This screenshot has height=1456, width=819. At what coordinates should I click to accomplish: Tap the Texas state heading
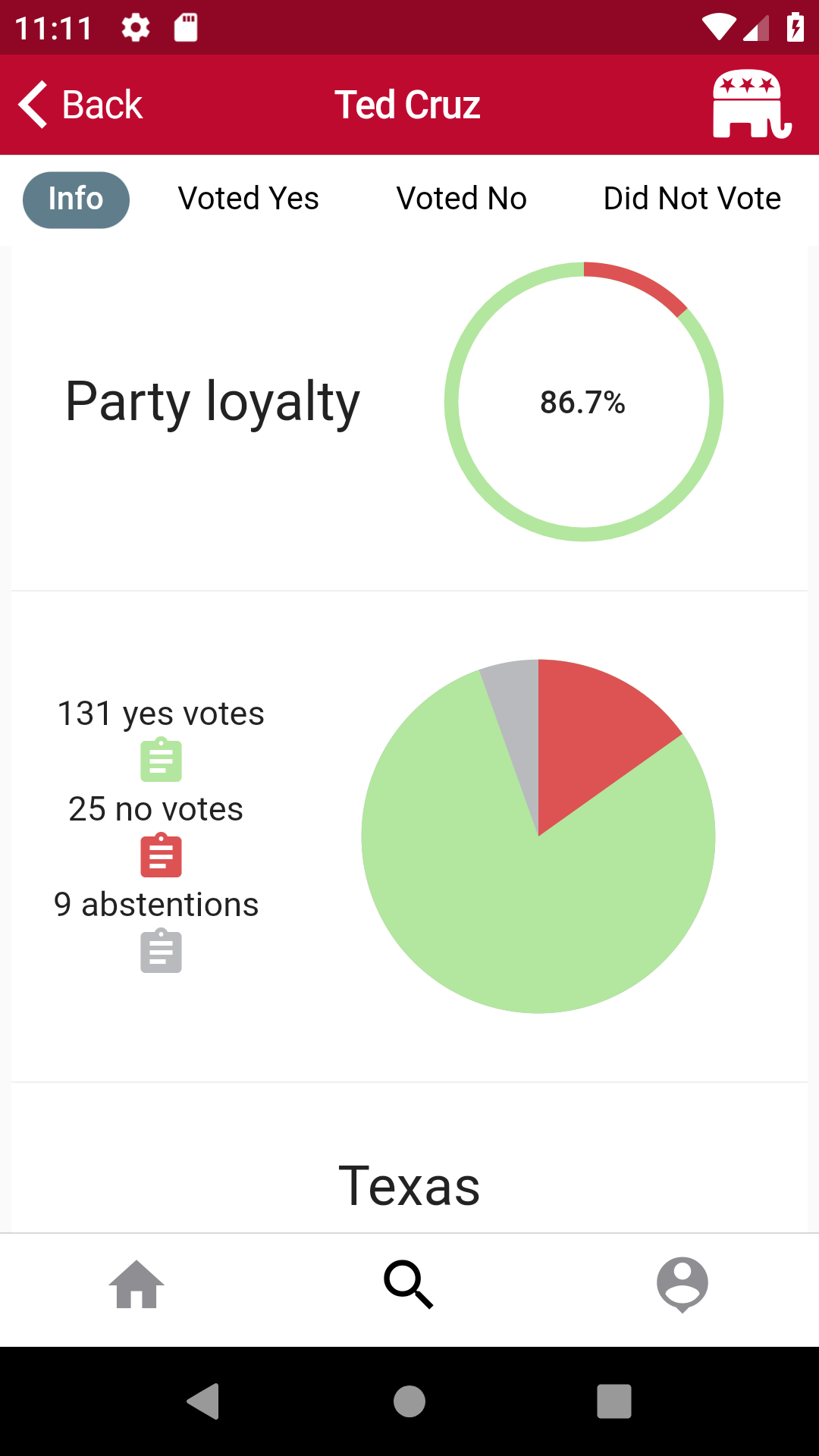pos(409,1186)
